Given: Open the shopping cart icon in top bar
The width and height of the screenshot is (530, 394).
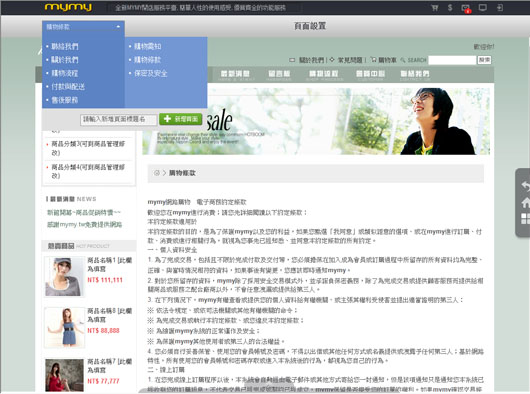Looking at the screenshot, I should click(435, 7).
